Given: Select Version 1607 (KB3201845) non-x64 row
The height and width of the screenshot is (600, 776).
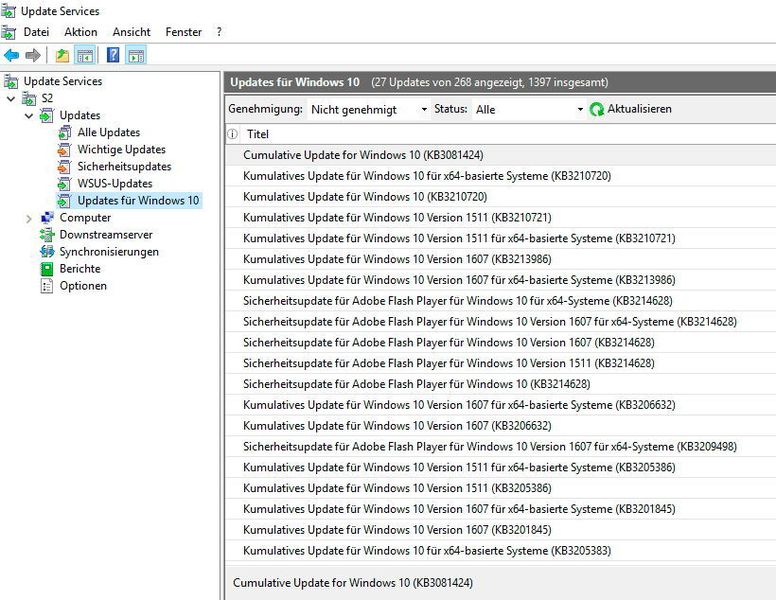Looking at the screenshot, I should point(500,529).
